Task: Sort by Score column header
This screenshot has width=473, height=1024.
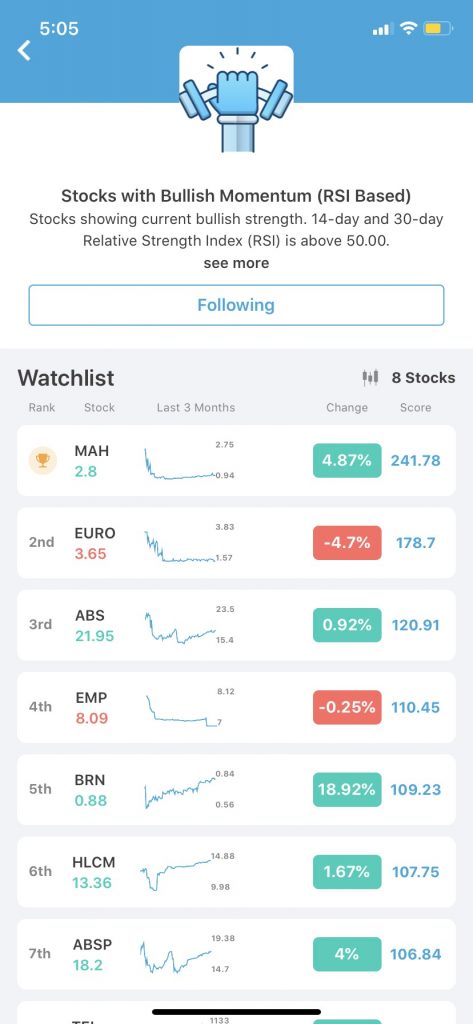Action: click(x=416, y=408)
